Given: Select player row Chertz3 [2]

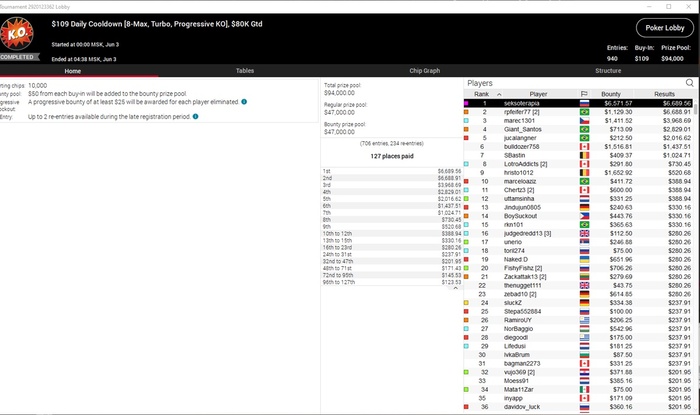Looking at the screenshot, I should 578,190.
